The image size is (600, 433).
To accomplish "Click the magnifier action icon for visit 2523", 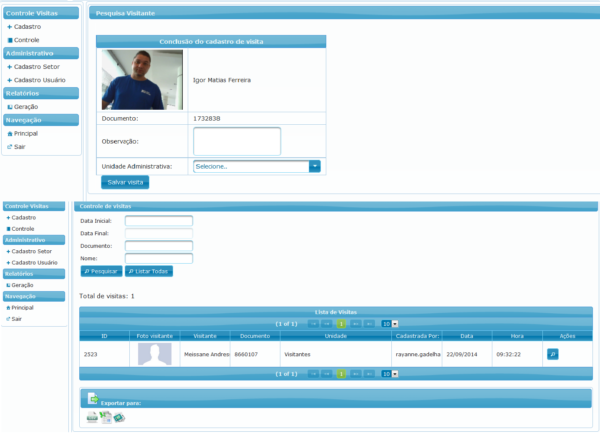I will pos(553,354).
